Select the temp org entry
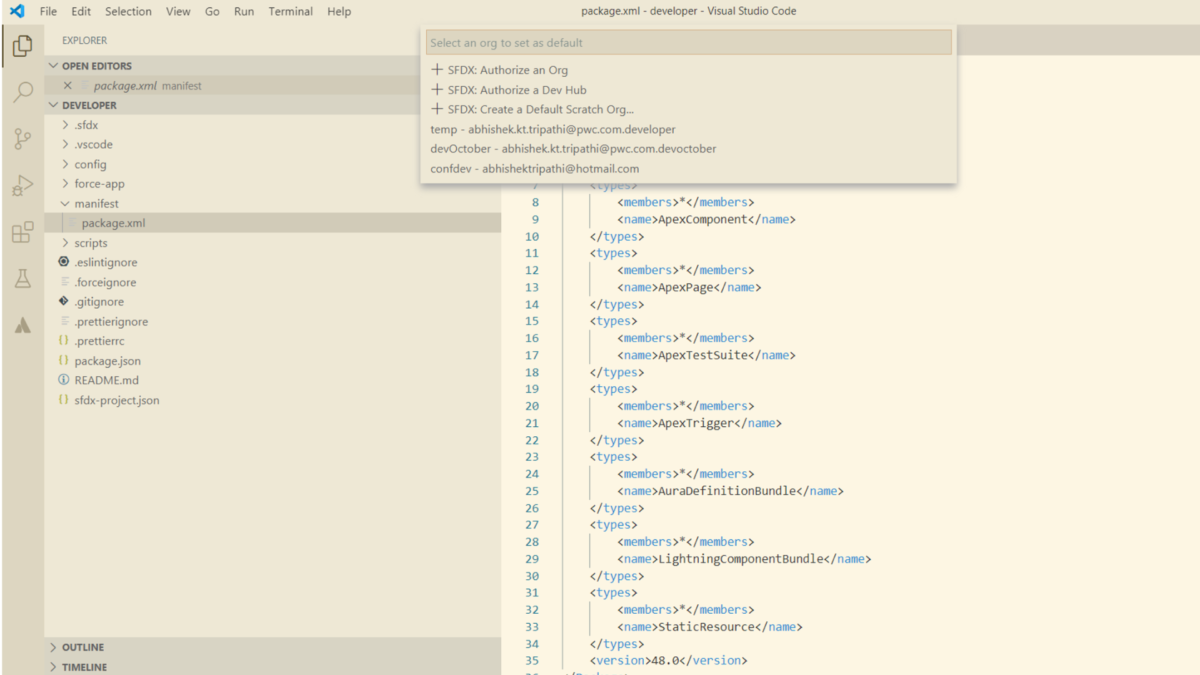The height and width of the screenshot is (675, 1200). tap(688, 129)
